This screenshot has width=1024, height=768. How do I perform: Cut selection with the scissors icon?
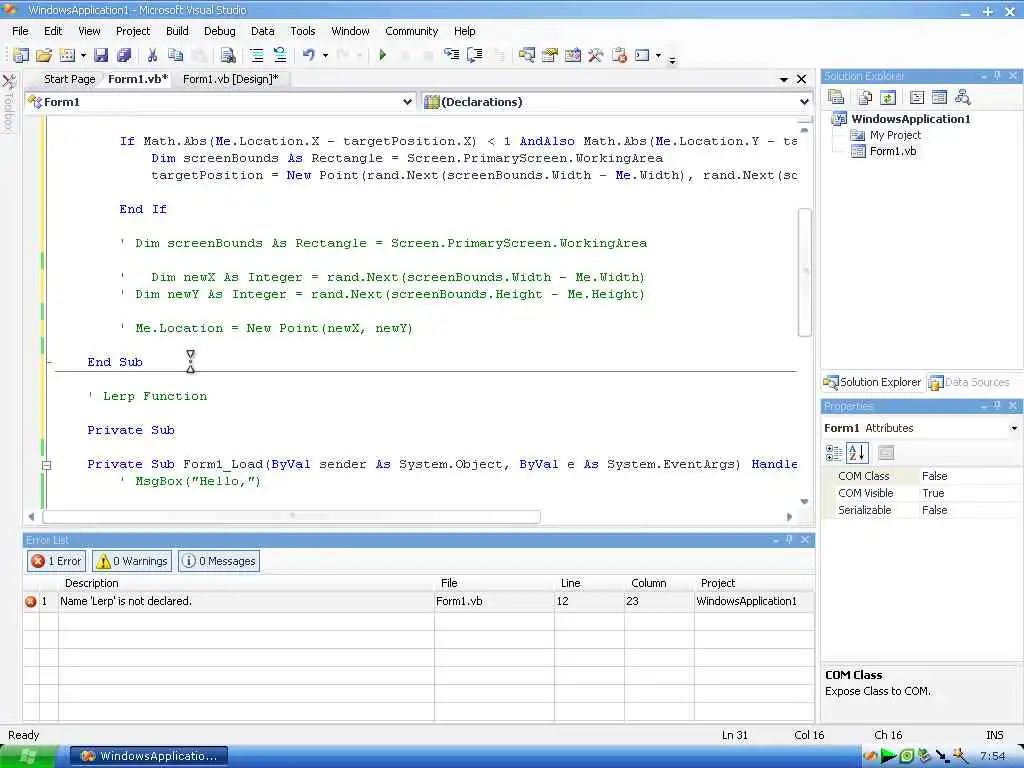pos(152,56)
